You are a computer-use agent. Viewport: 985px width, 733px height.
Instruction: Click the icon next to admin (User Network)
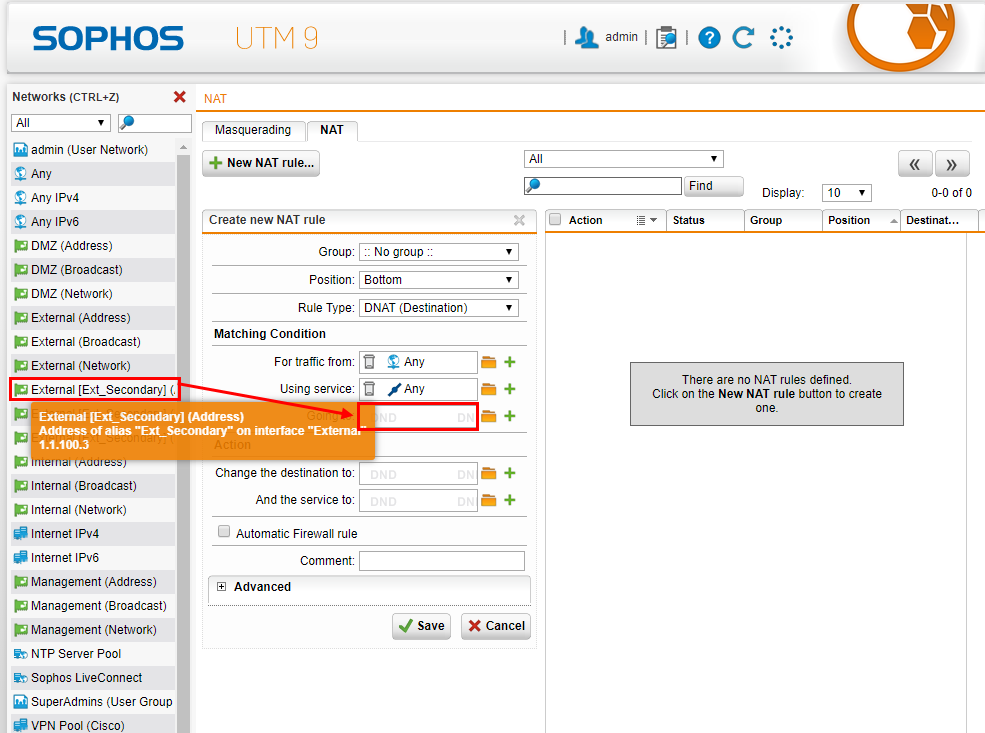[21, 149]
